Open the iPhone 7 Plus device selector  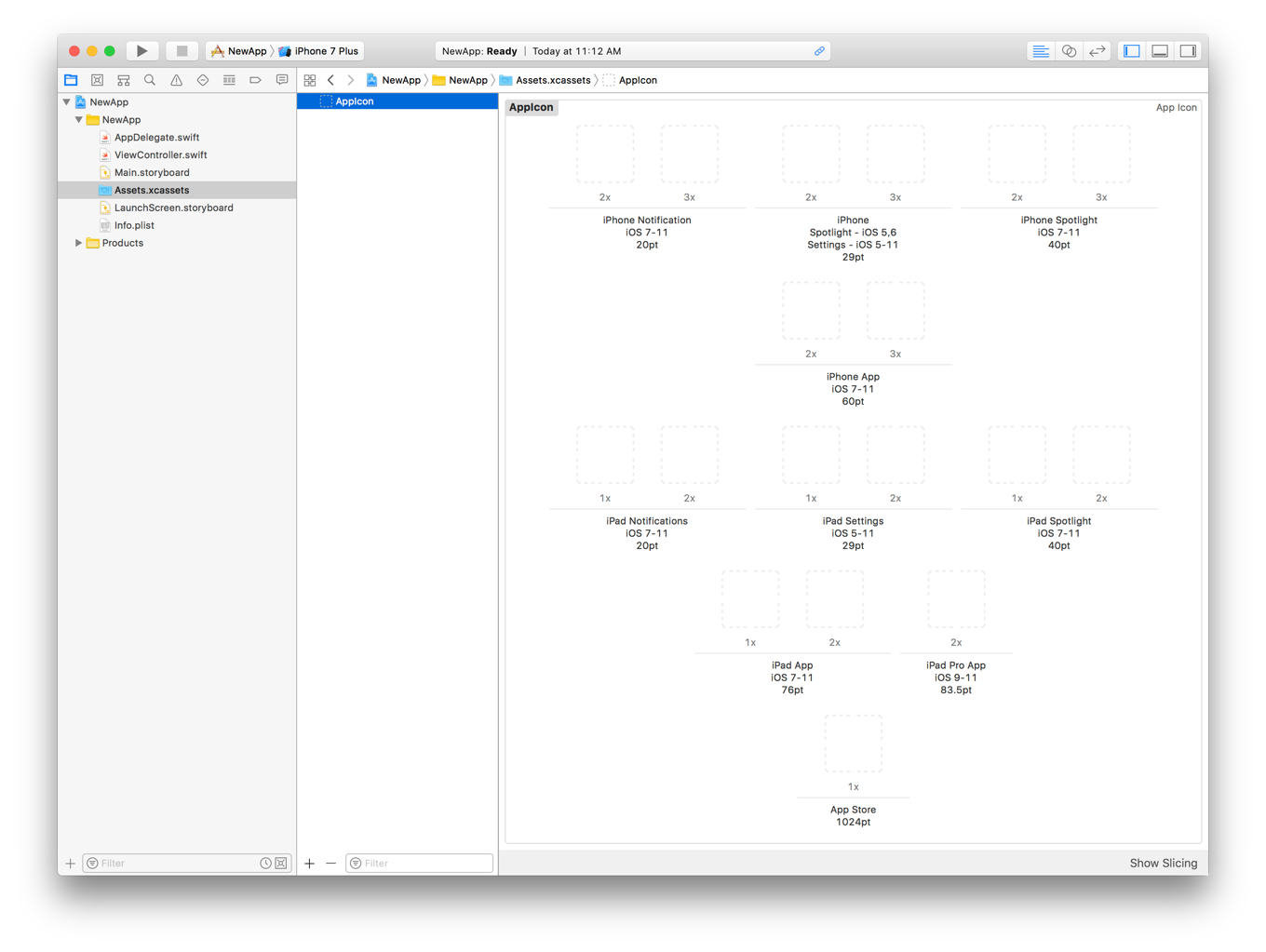(x=325, y=51)
